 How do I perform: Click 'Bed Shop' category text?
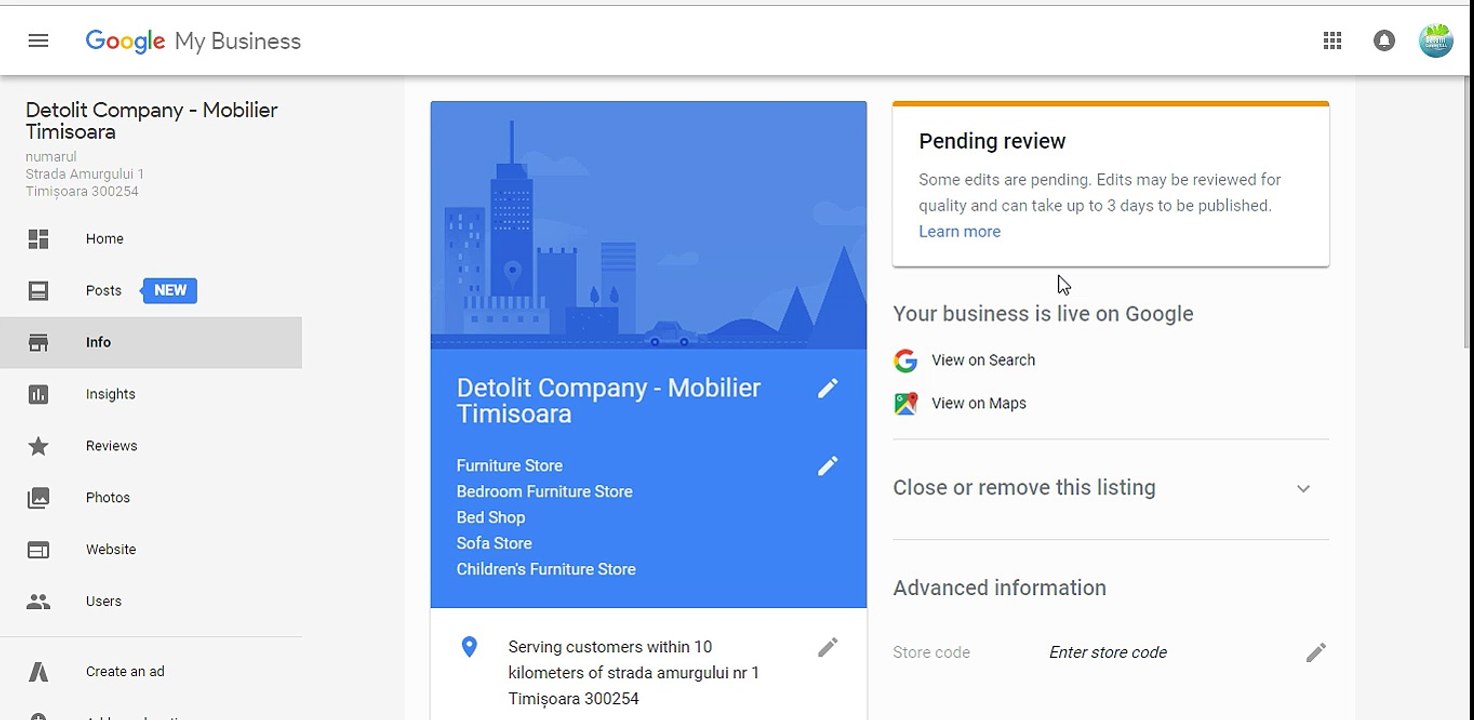[x=491, y=518]
